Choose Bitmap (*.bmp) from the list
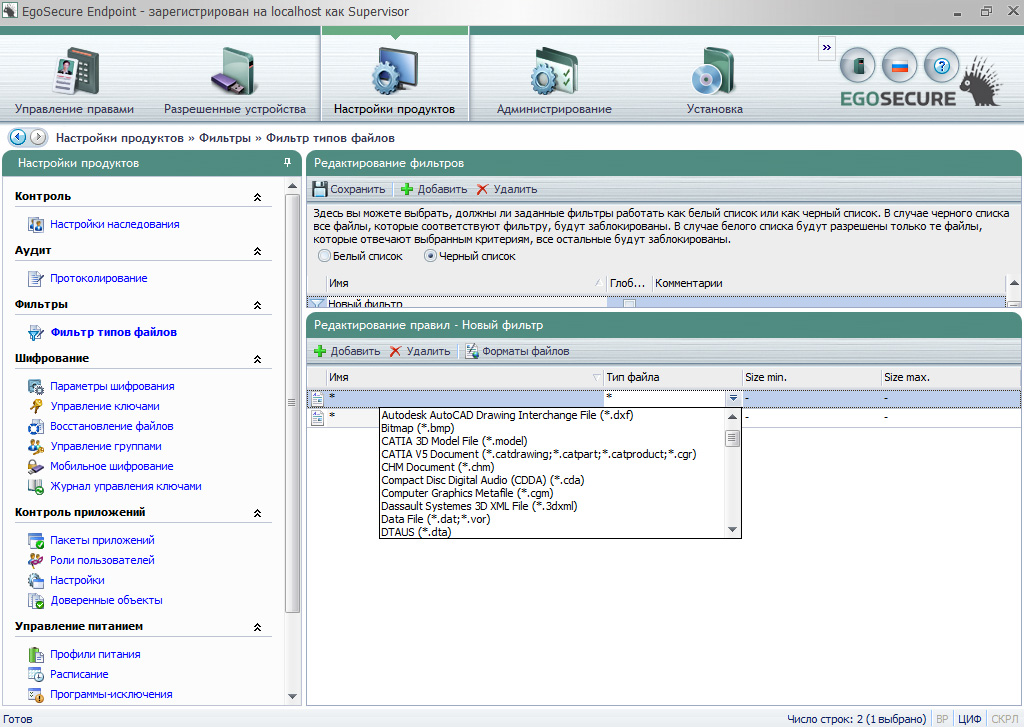The height and width of the screenshot is (727, 1024). (417, 428)
